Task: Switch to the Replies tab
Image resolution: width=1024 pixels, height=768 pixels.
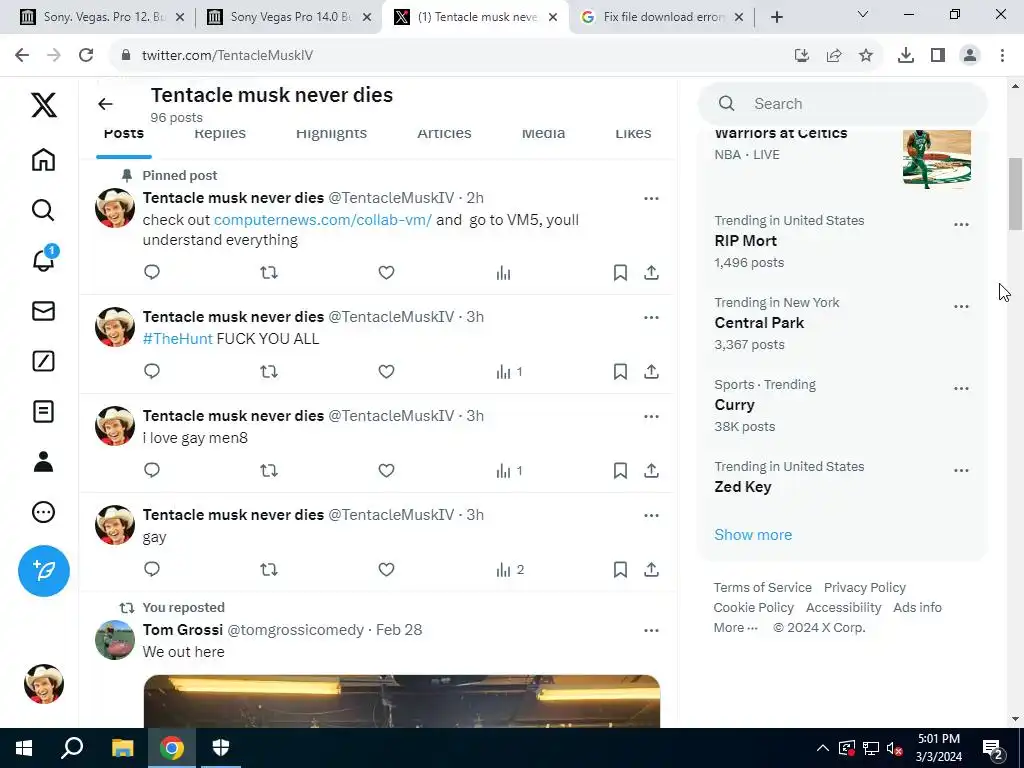Action: pyautogui.click(x=220, y=135)
